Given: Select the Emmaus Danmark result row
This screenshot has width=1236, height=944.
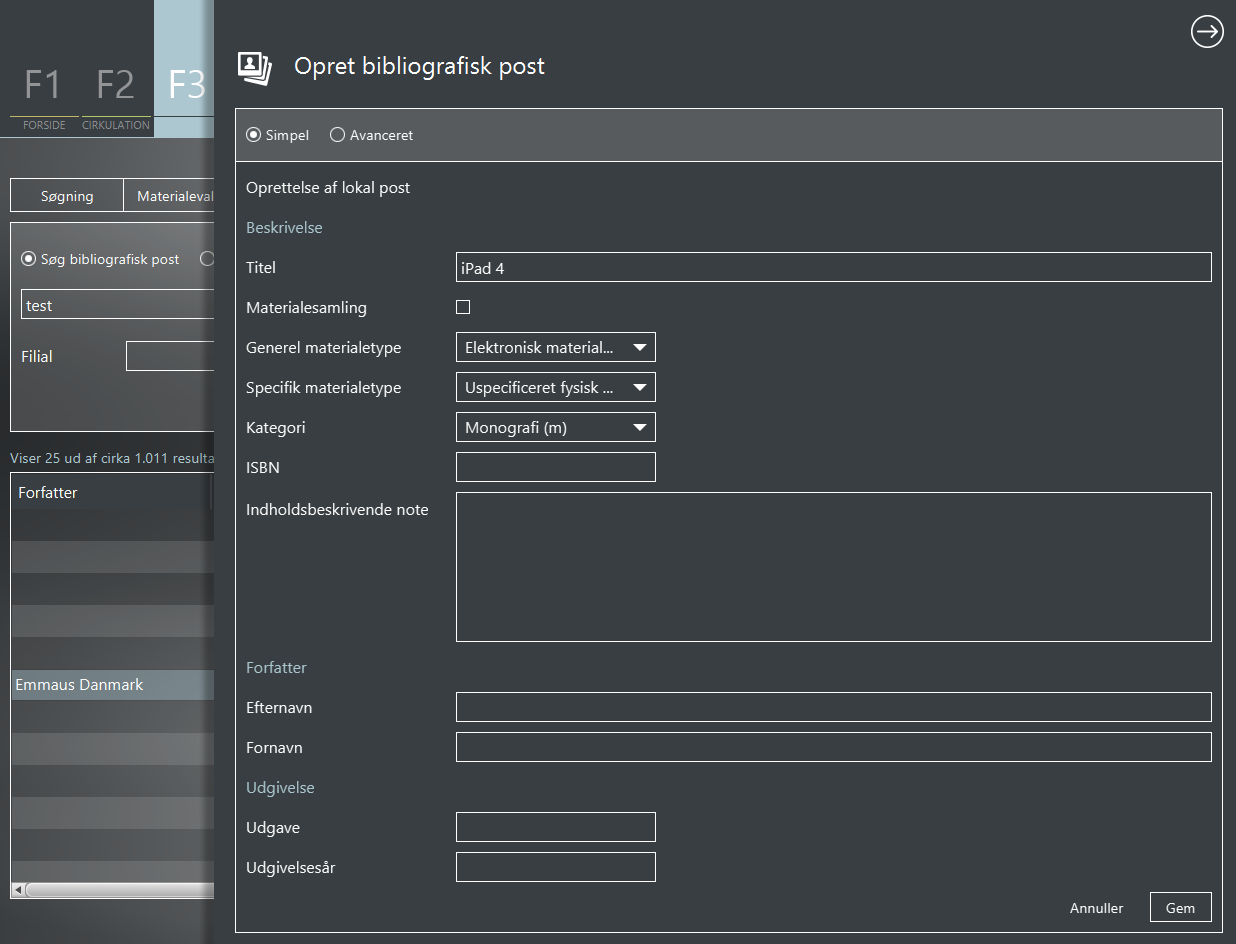Looking at the screenshot, I should tap(113, 685).
